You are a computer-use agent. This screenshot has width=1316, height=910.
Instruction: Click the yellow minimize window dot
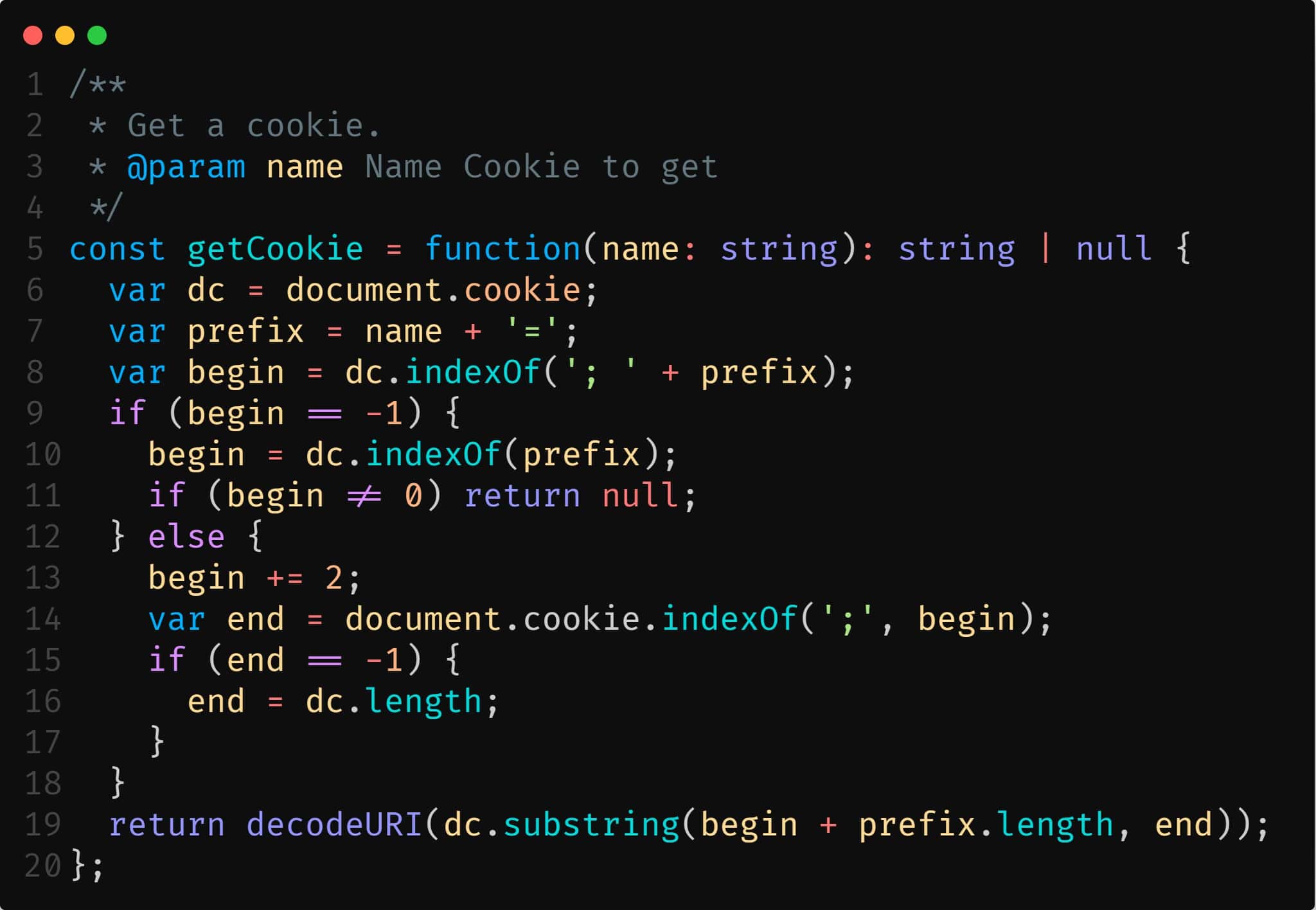tap(65, 35)
